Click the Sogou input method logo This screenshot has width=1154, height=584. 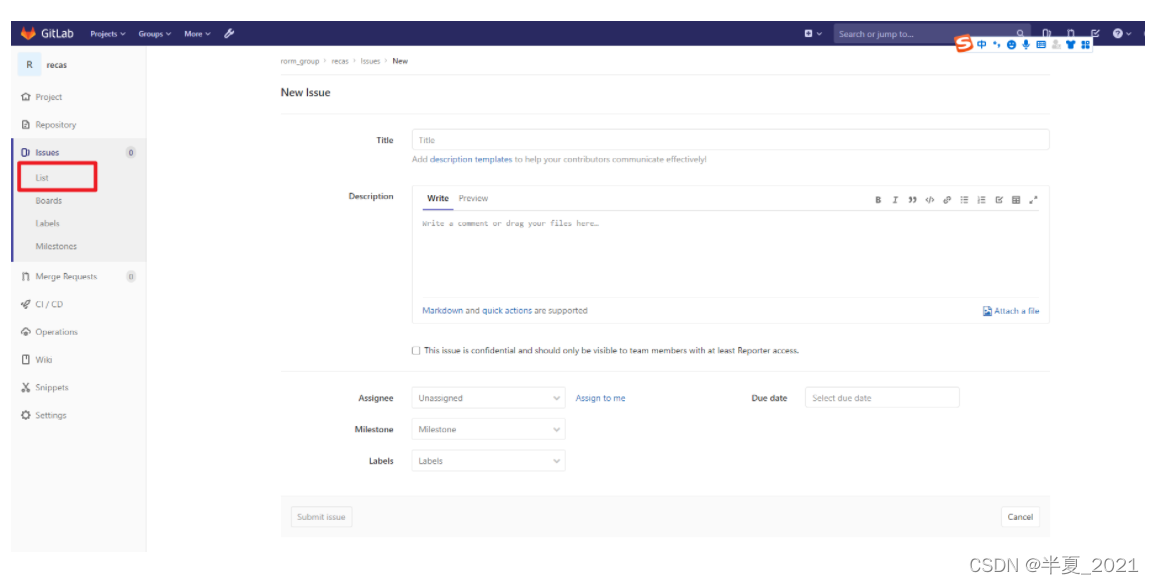(963, 44)
